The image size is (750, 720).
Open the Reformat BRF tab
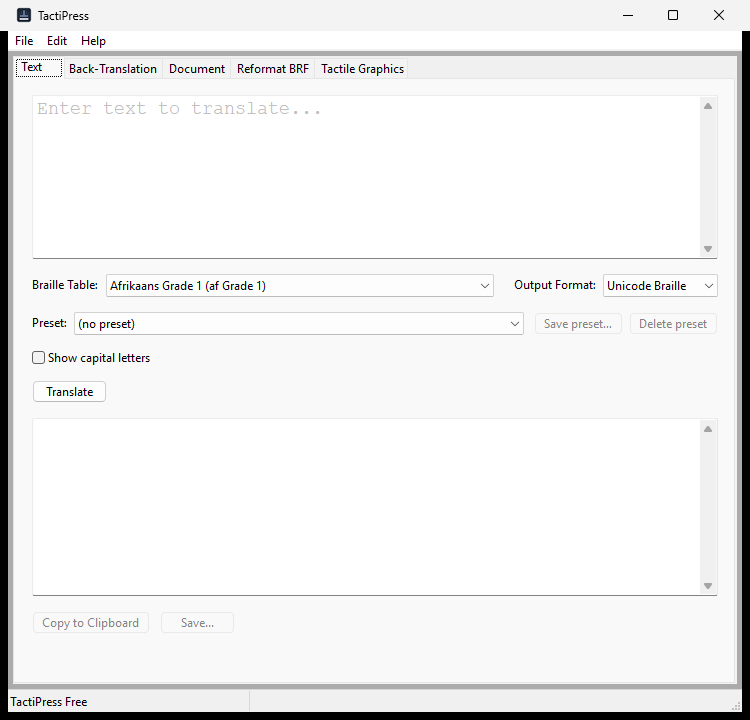tap(273, 69)
